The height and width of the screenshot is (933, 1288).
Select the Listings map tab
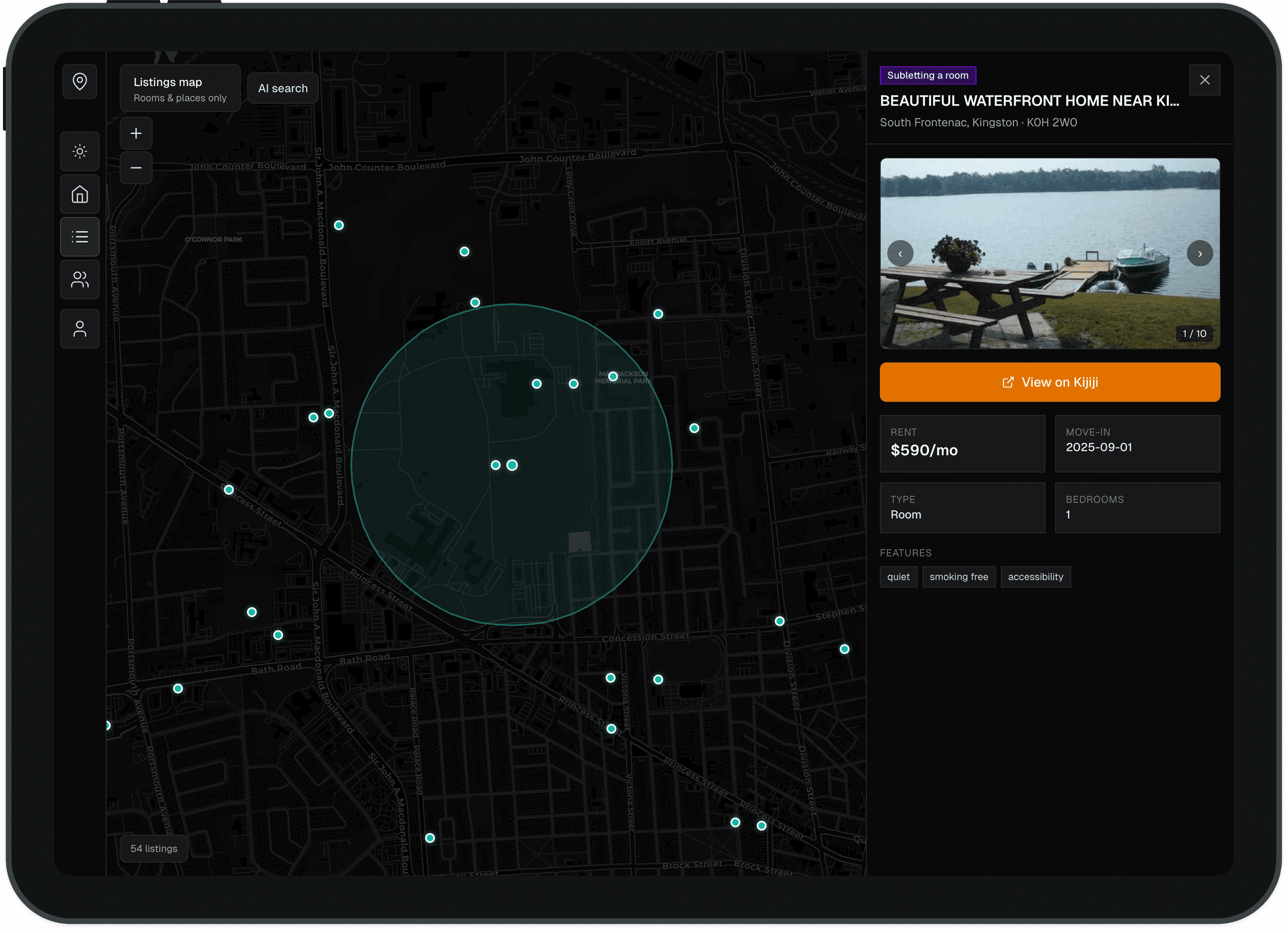coord(179,89)
